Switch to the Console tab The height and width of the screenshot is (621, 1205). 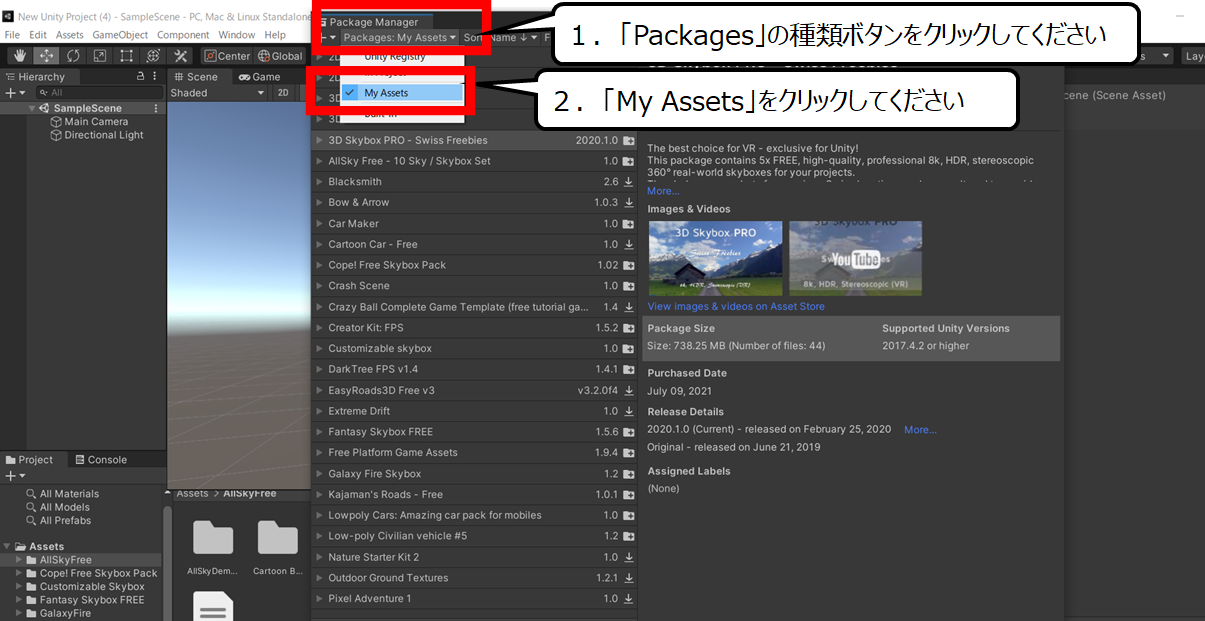coord(100,460)
